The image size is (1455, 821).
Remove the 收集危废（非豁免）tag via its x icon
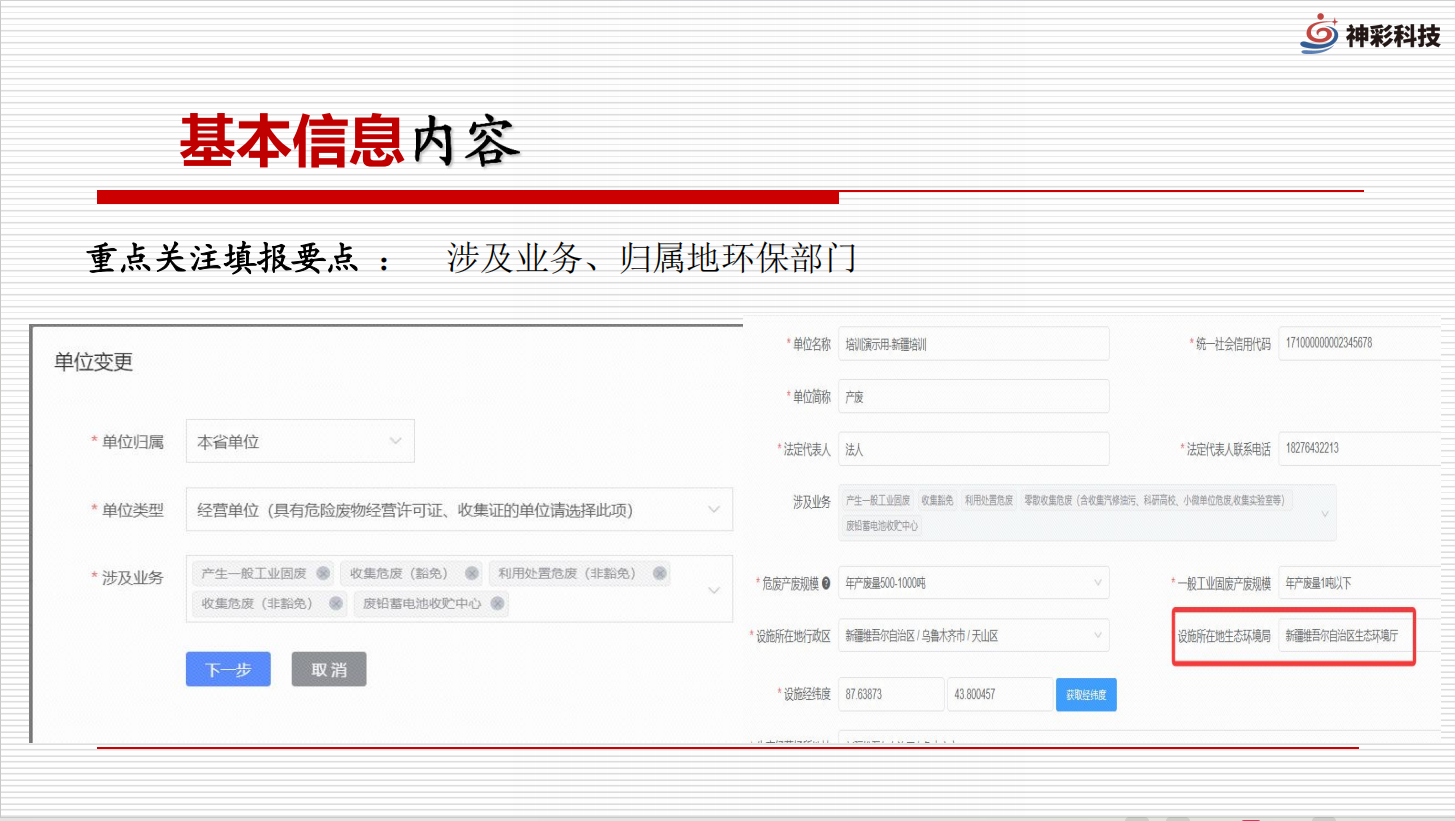(x=336, y=603)
